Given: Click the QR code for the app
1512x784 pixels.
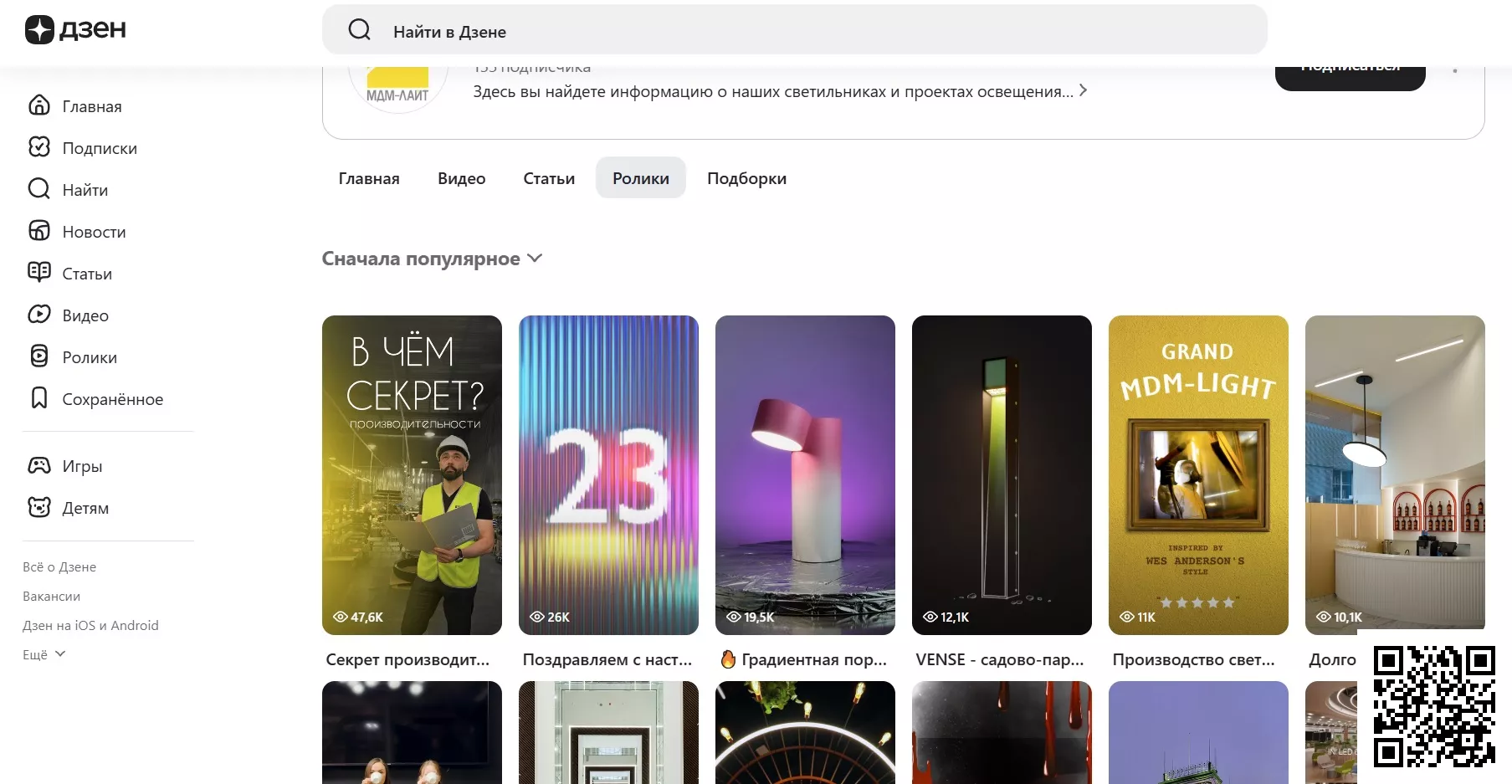Looking at the screenshot, I should point(1434,707).
